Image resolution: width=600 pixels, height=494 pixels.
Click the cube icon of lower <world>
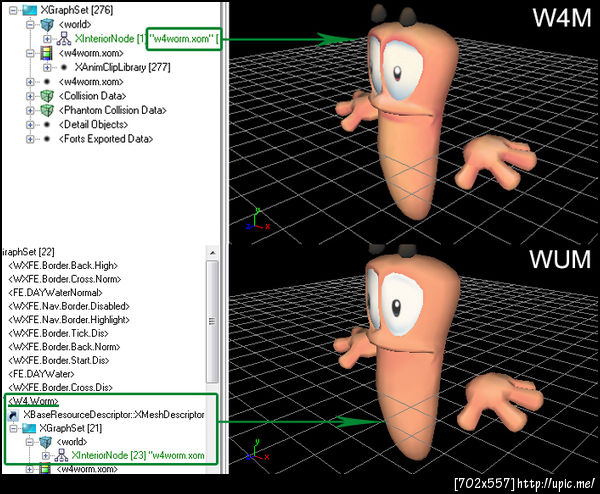tap(46, 442)
